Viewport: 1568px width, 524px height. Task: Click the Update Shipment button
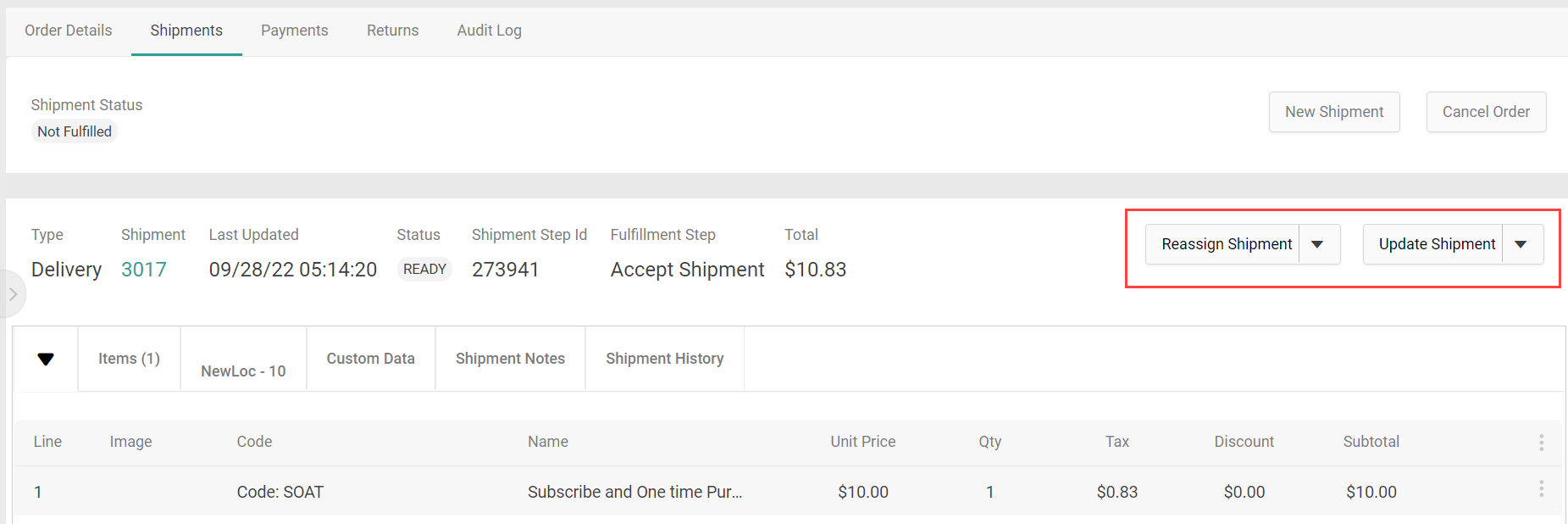coord(1436,244)
